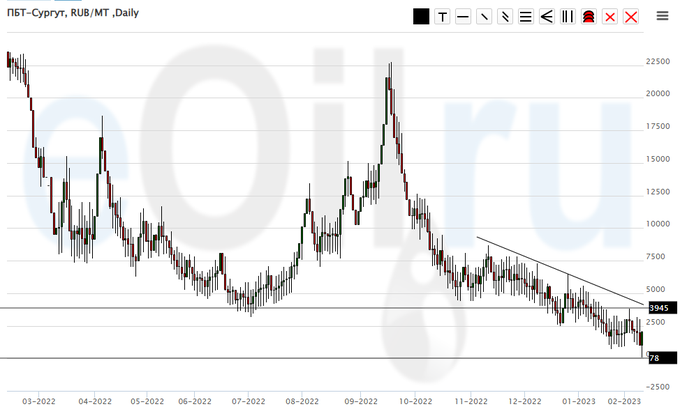Click the large red X clear-all button
This screenshot has width=680, height=409.
click(x=631, y=16)
